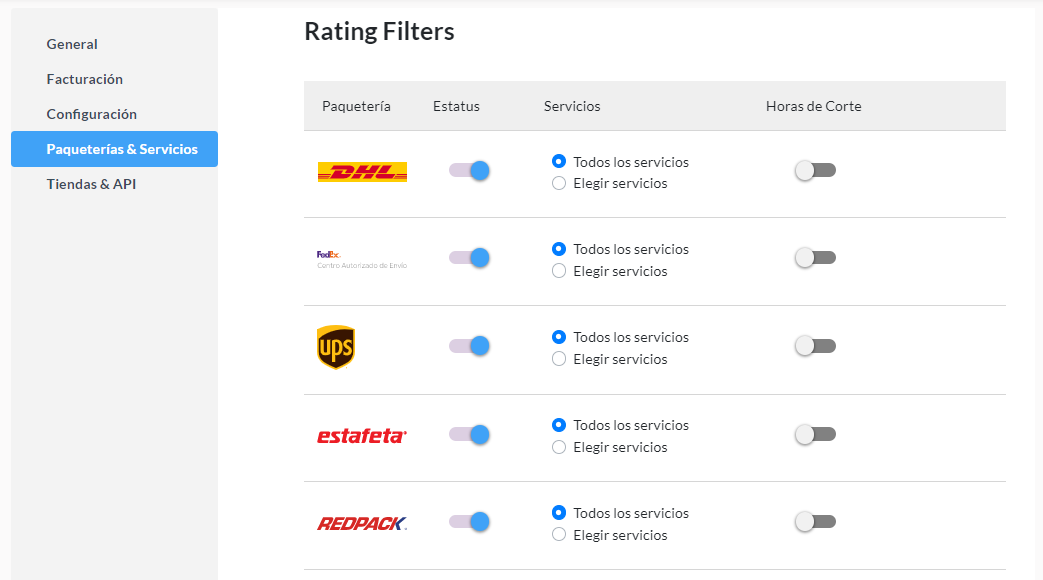Disable the DHL Estatus toggle
This screenshot has width=1043, height=580.
470,170
